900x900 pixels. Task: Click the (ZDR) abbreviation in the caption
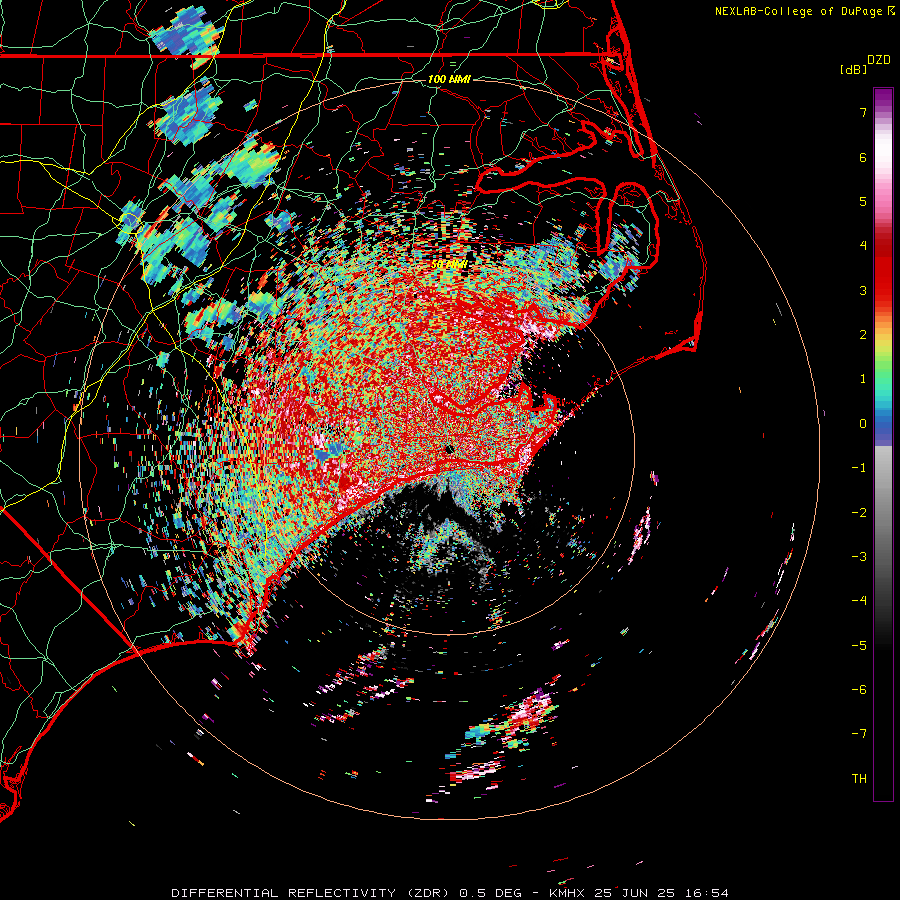click(428, 893)
